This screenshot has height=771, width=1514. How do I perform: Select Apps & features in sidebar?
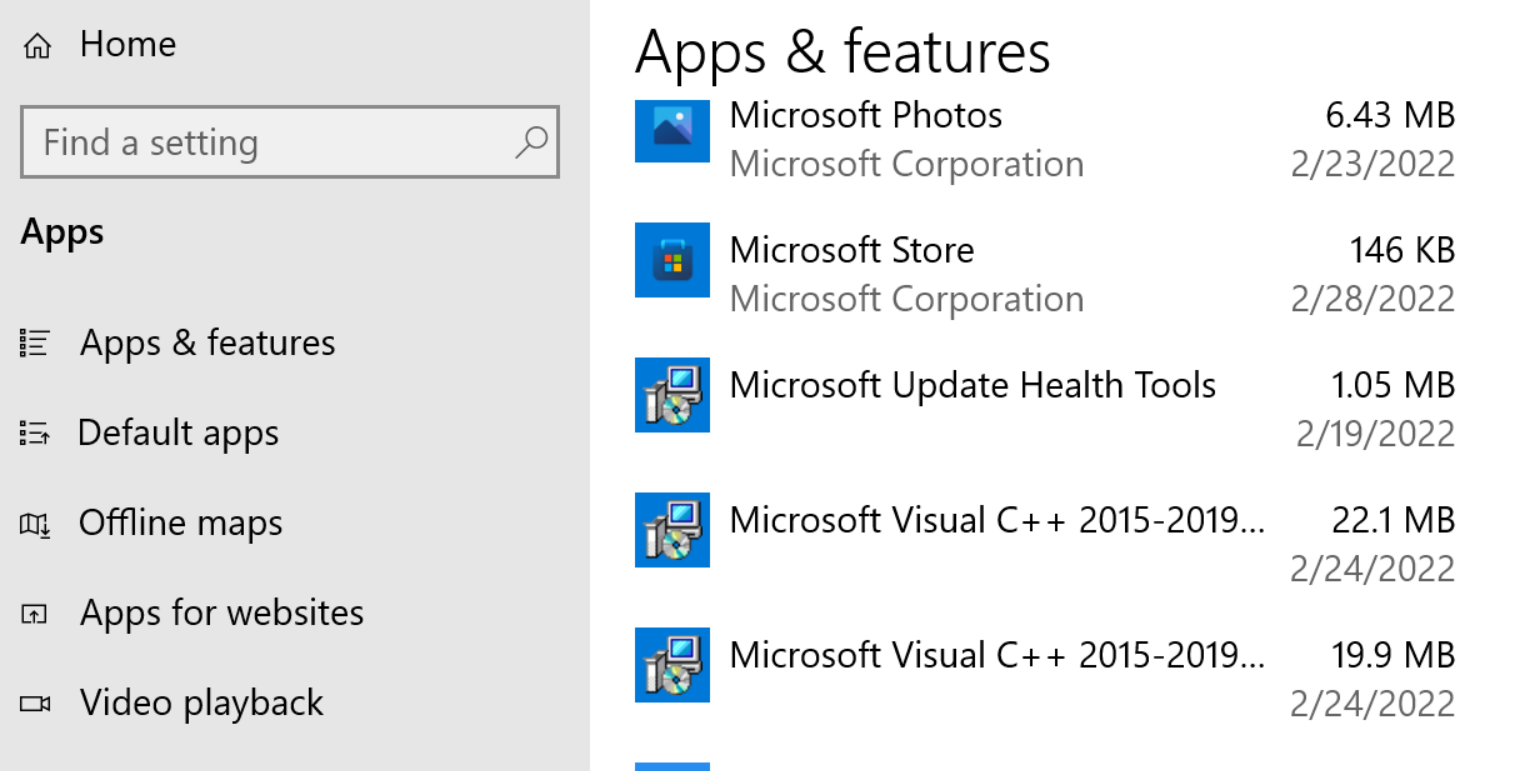(208, 343)
